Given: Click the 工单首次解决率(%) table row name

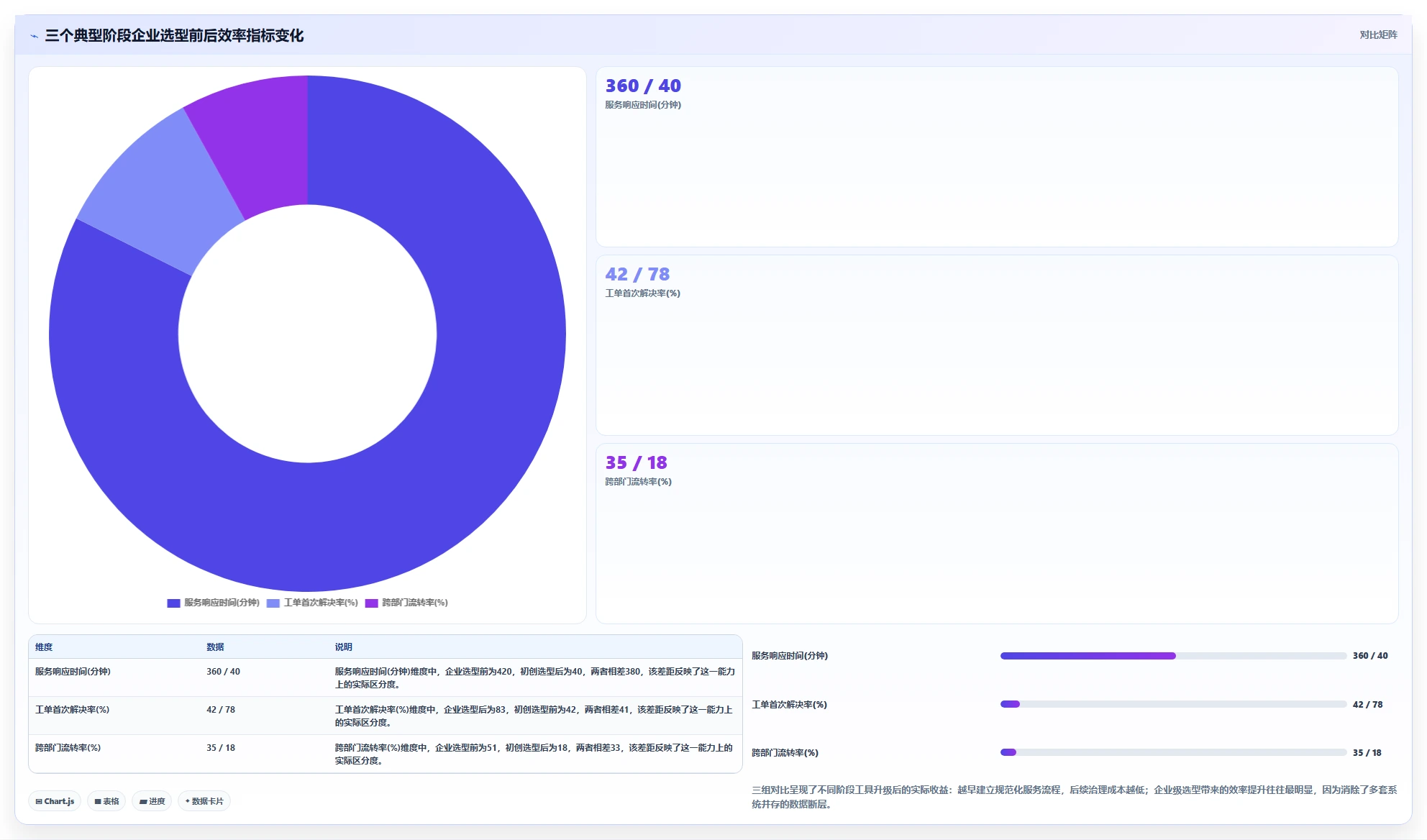Looking at the screenshot, I should (72, 710).
